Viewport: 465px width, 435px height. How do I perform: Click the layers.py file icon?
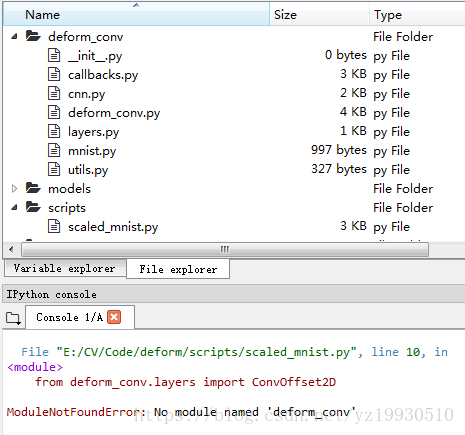click(x=54, y=131)
